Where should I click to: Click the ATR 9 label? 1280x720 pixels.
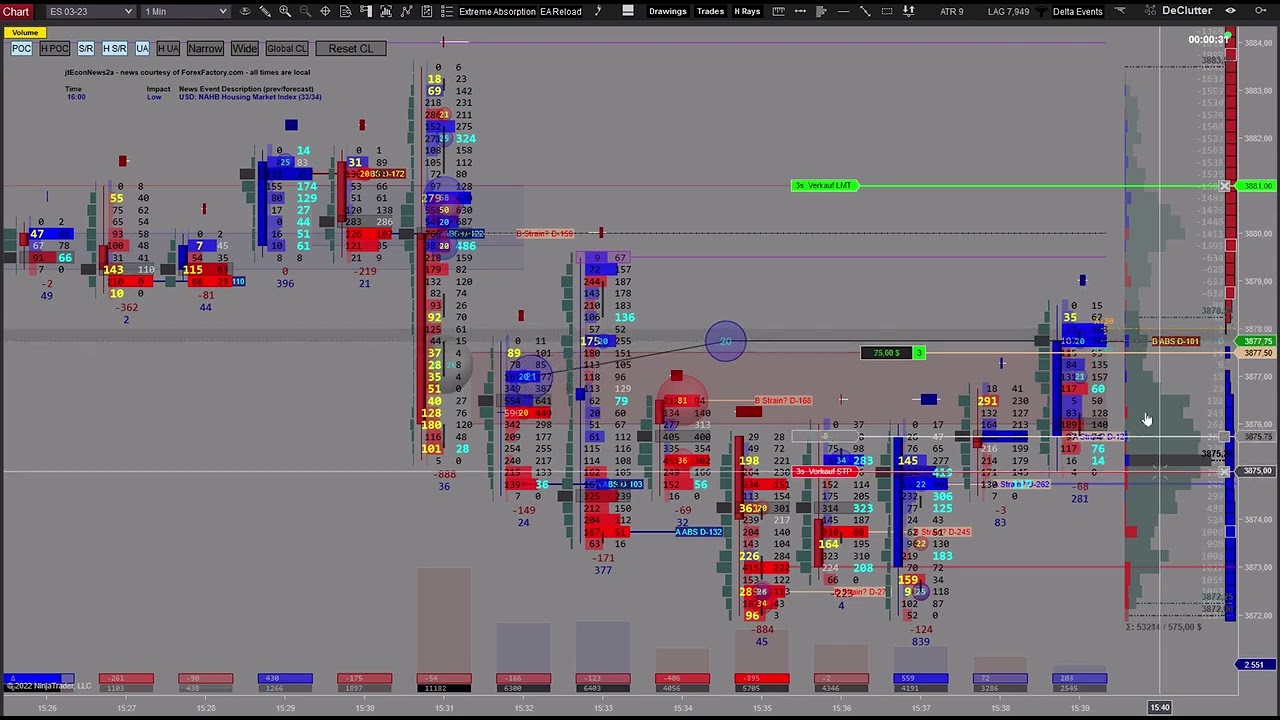pos(952,11)
